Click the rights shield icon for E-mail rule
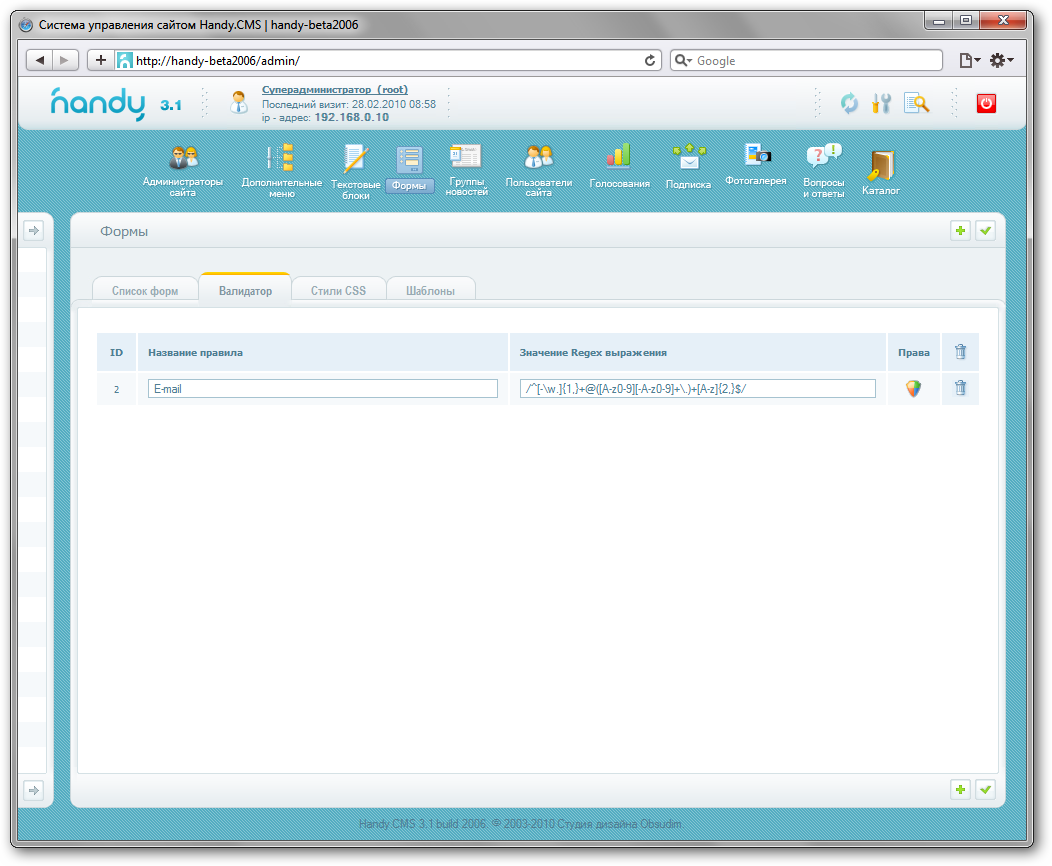Viewport: 1052px width, 866px height. [x=913, y=389]
